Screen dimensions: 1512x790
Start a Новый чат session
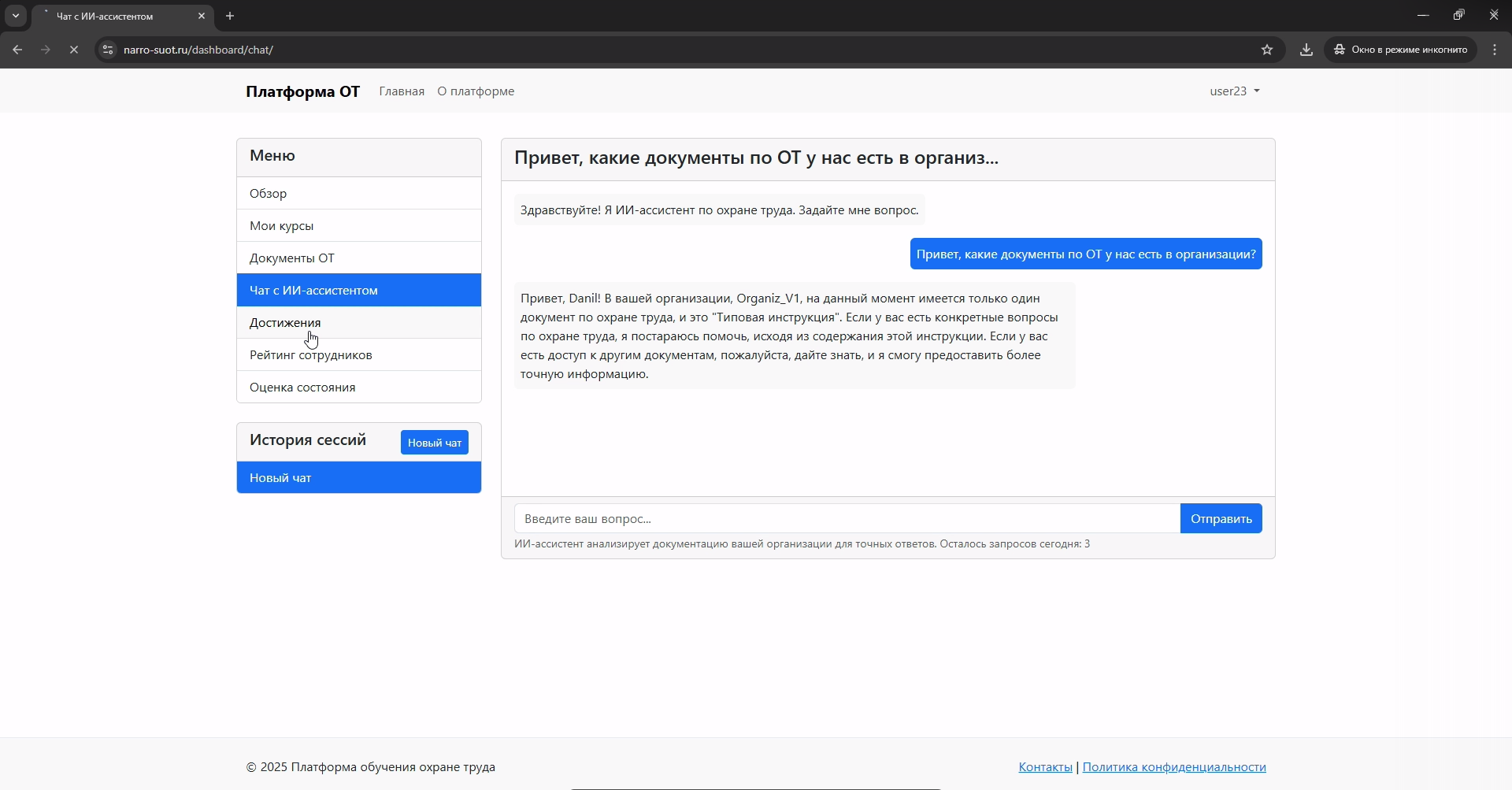[x=434, y=442]
